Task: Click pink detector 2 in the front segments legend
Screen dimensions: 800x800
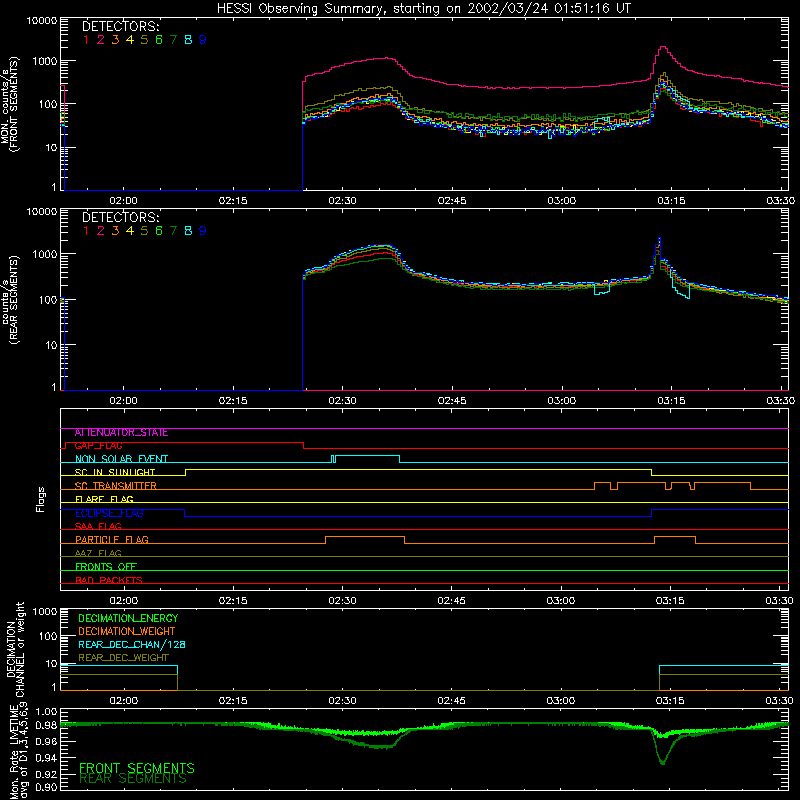Action: [101, 40]
